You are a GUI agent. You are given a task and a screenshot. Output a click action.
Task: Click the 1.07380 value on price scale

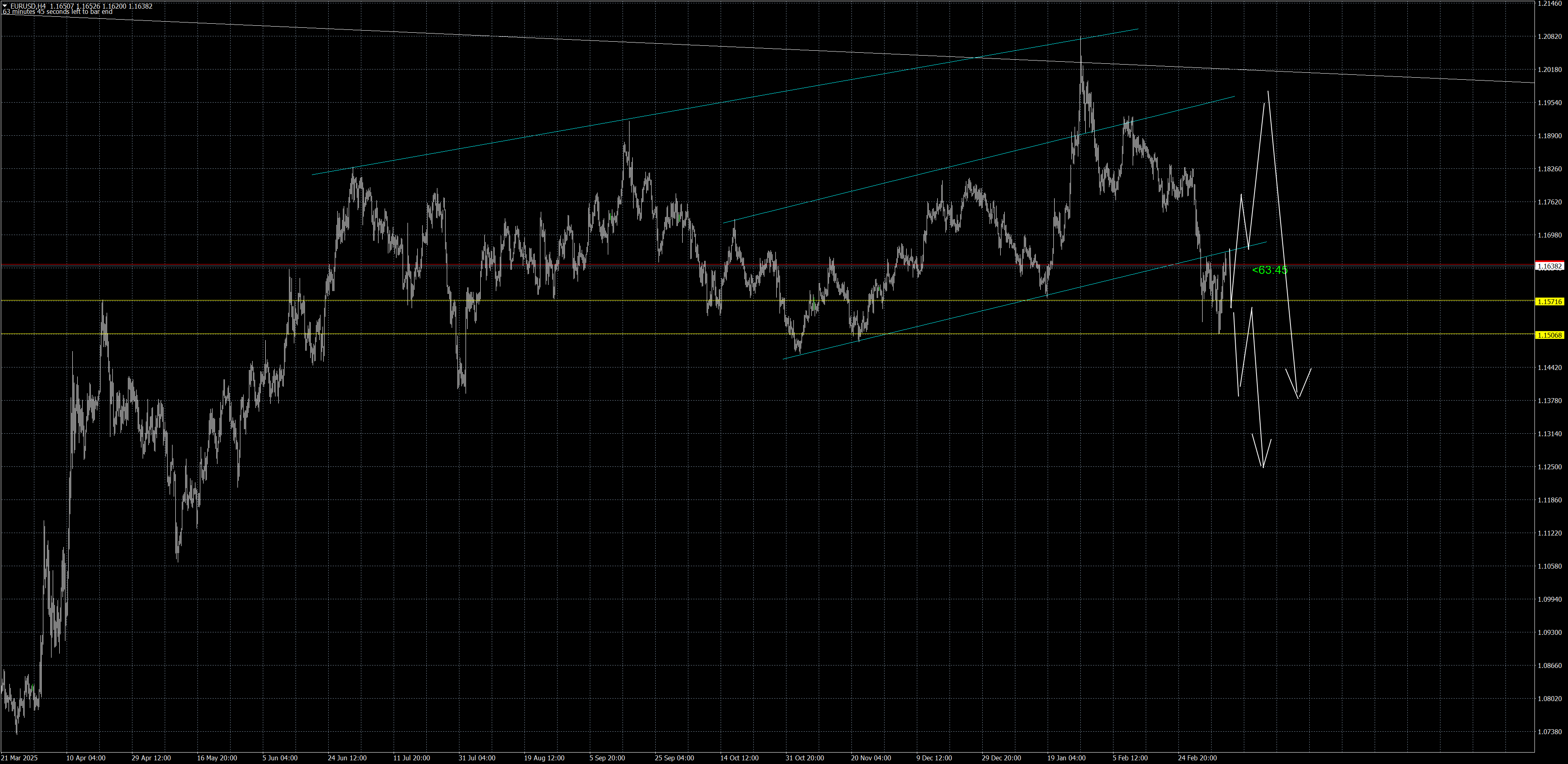point(1550,732)
